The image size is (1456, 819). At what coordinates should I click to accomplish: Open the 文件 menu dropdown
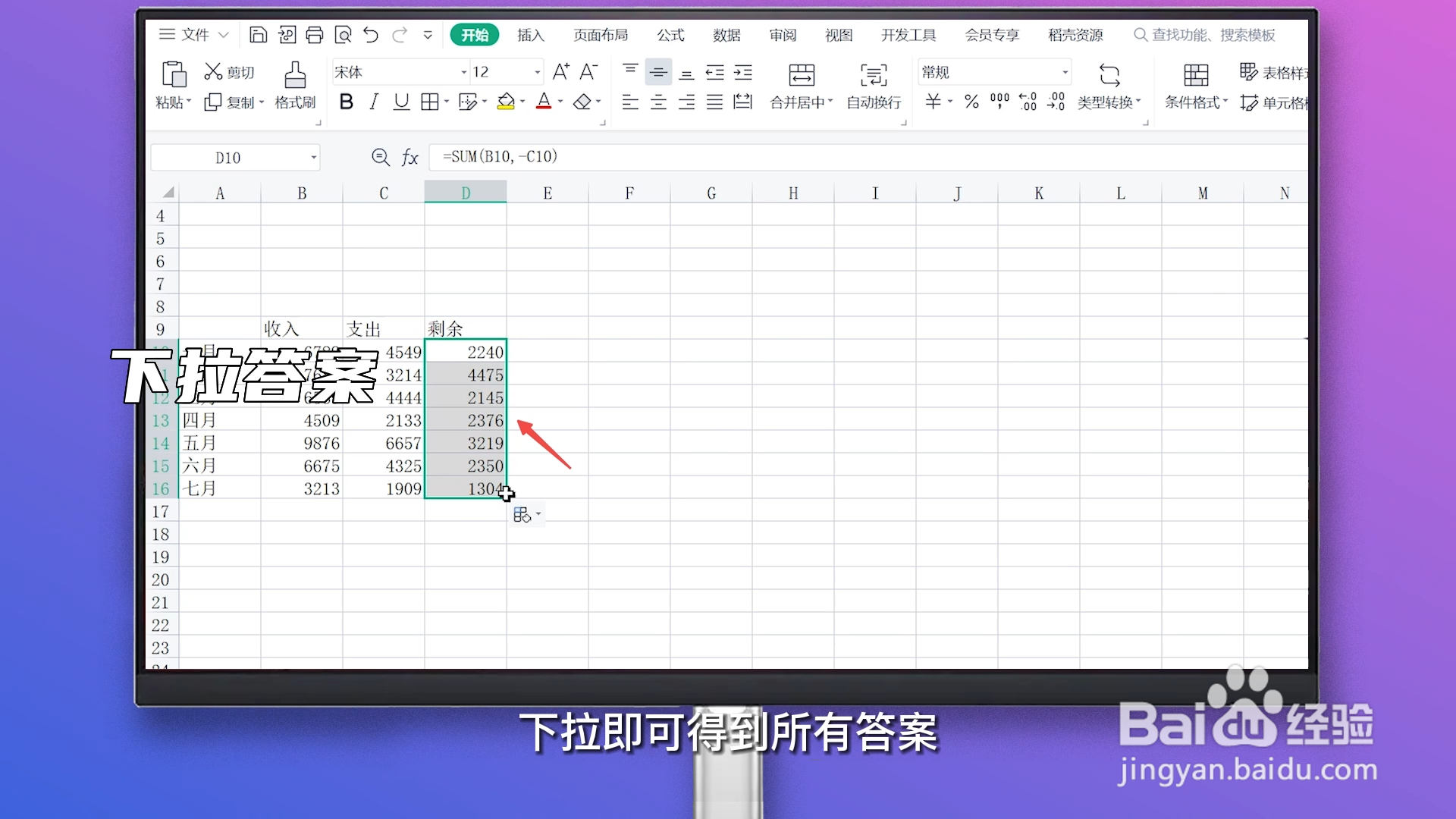[x=195, y=35]
